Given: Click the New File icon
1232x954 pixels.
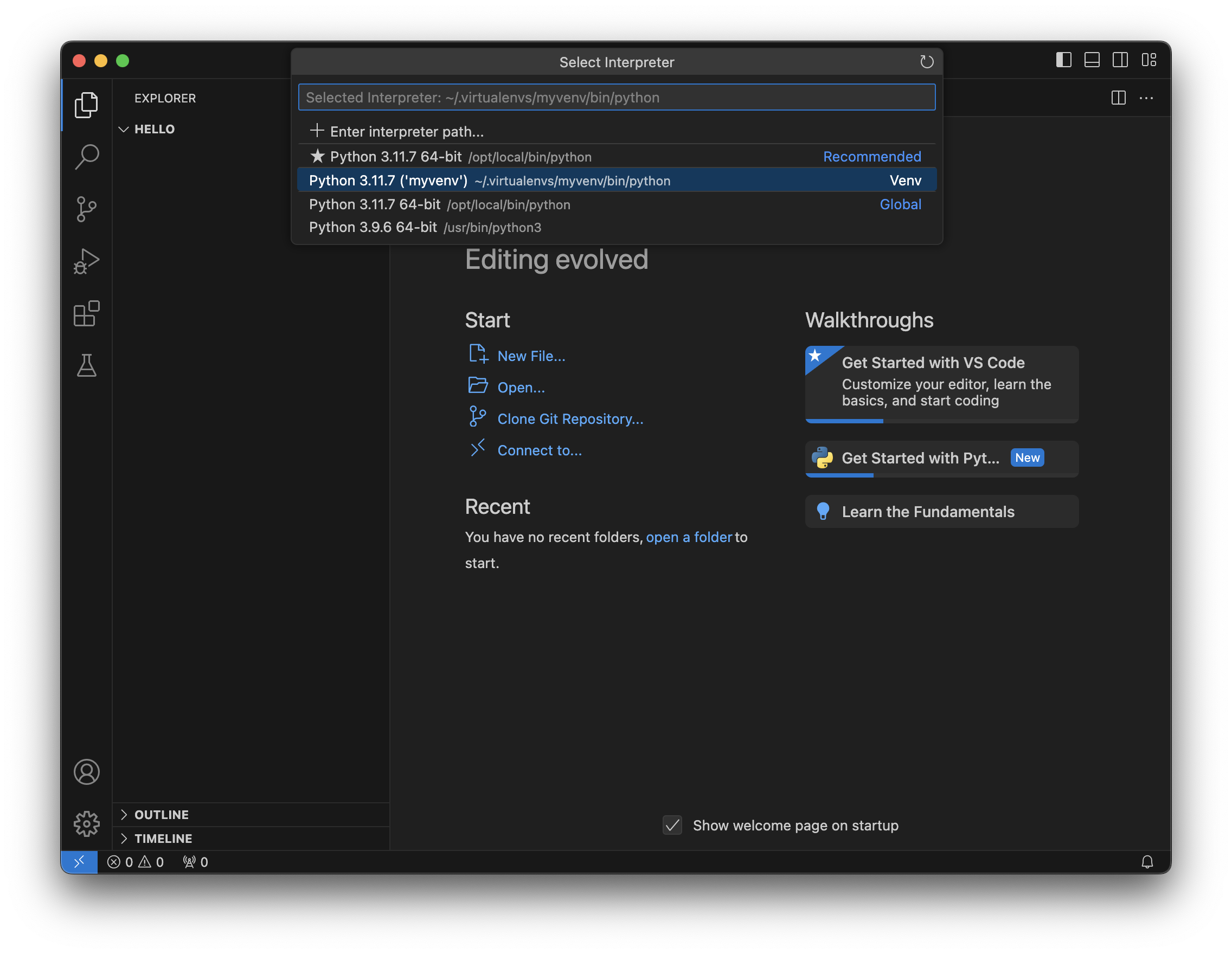Looking at the screenshot, I should pyautogui.click(x=478, y=354).
